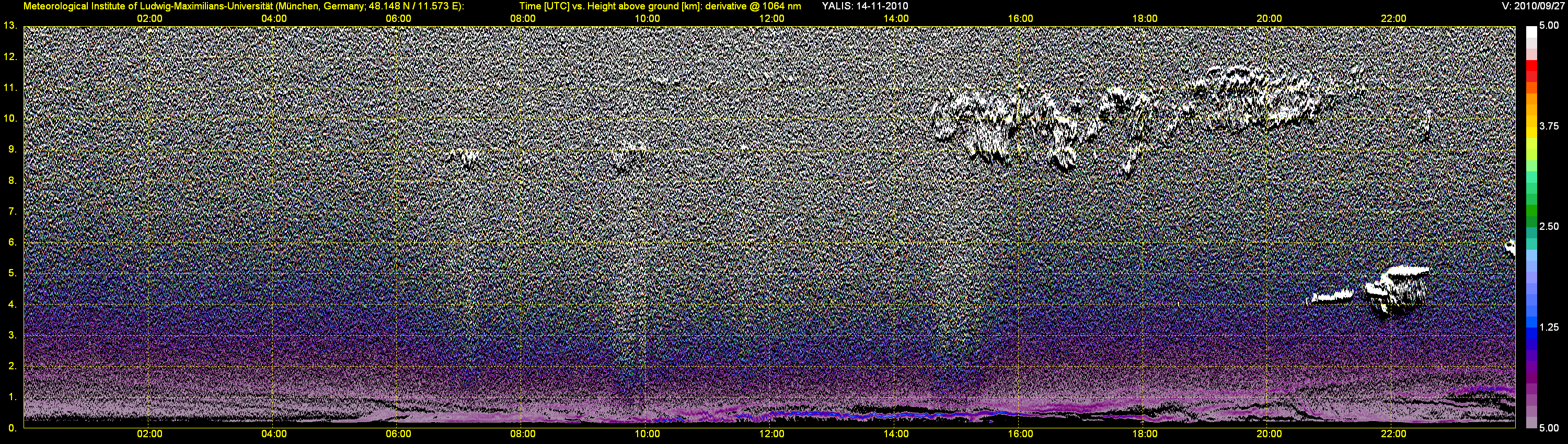Click the '3.' height axis label
1568x444 pixels.
(x=12, y=336)
